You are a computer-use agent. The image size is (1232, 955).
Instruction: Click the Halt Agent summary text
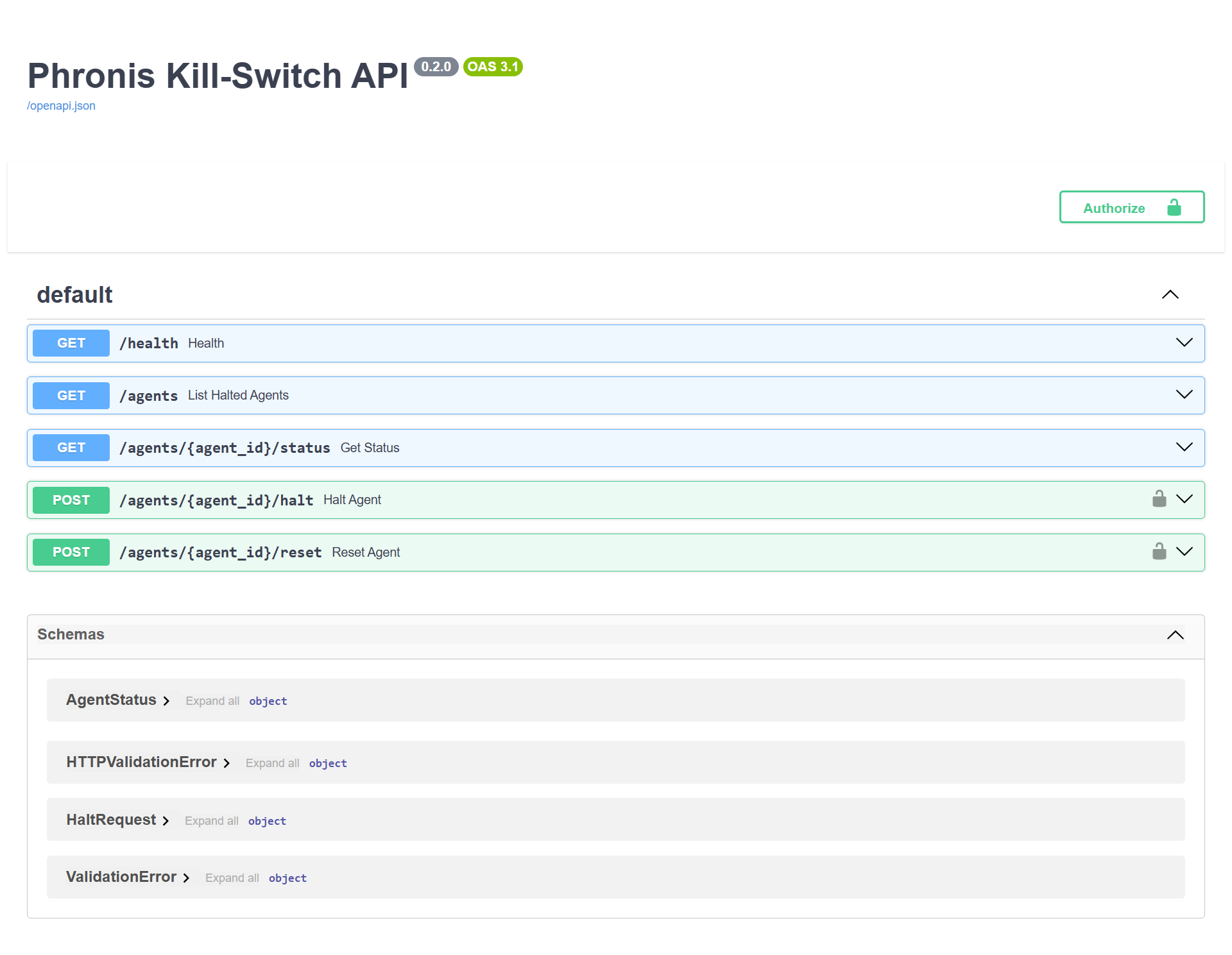352,500
